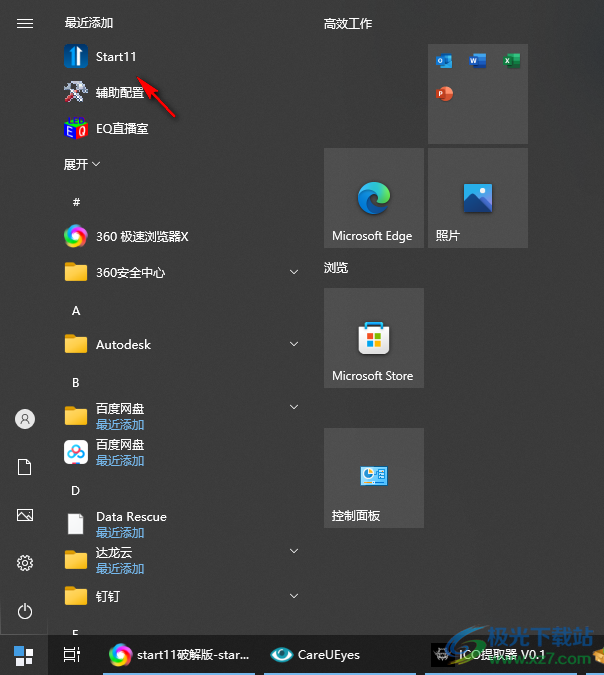This screenshot has width=604, height=675.
Task: Open the Outlook icon in Office tile group
Action: point(444,61)
